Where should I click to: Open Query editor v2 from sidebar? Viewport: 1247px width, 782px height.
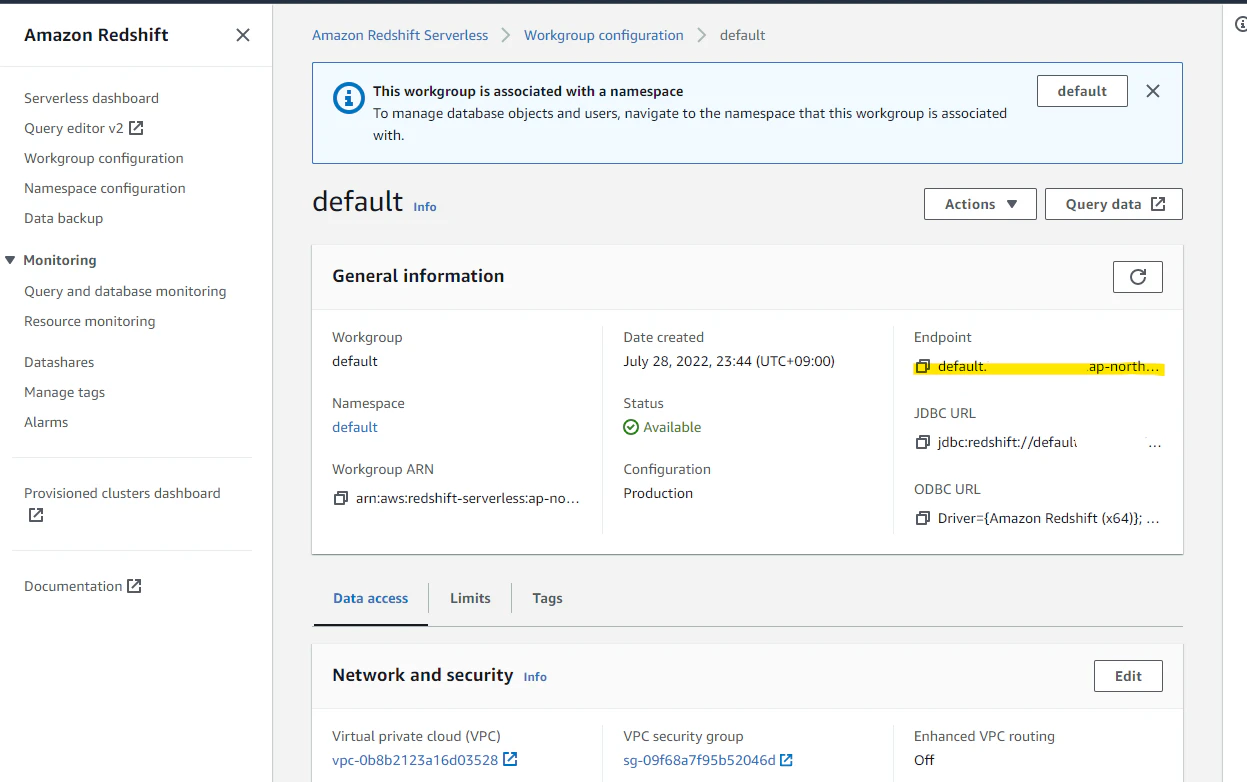[x=74, y=128]
